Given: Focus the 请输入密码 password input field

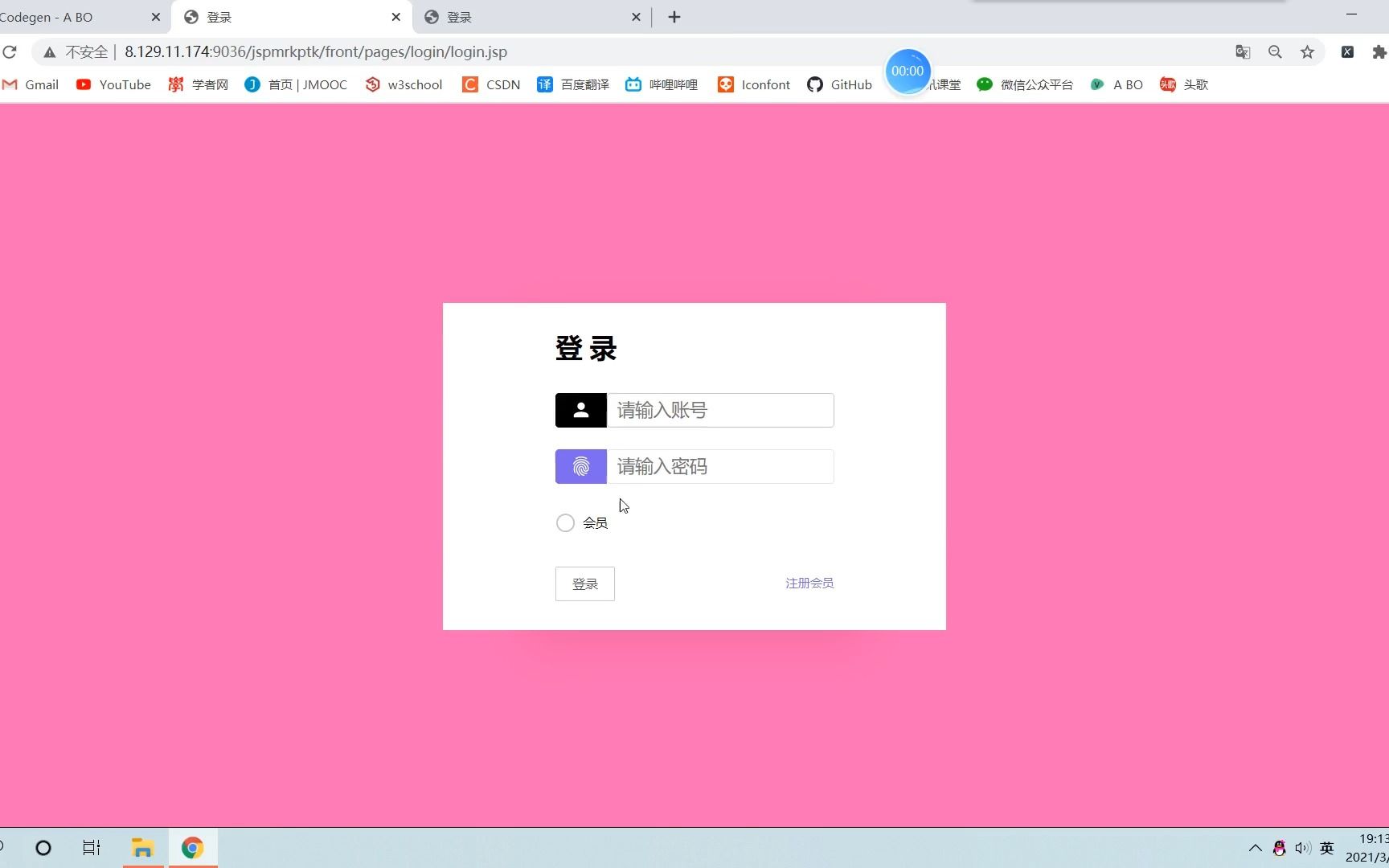Looking at the screenshot, I should click(720, 467).
